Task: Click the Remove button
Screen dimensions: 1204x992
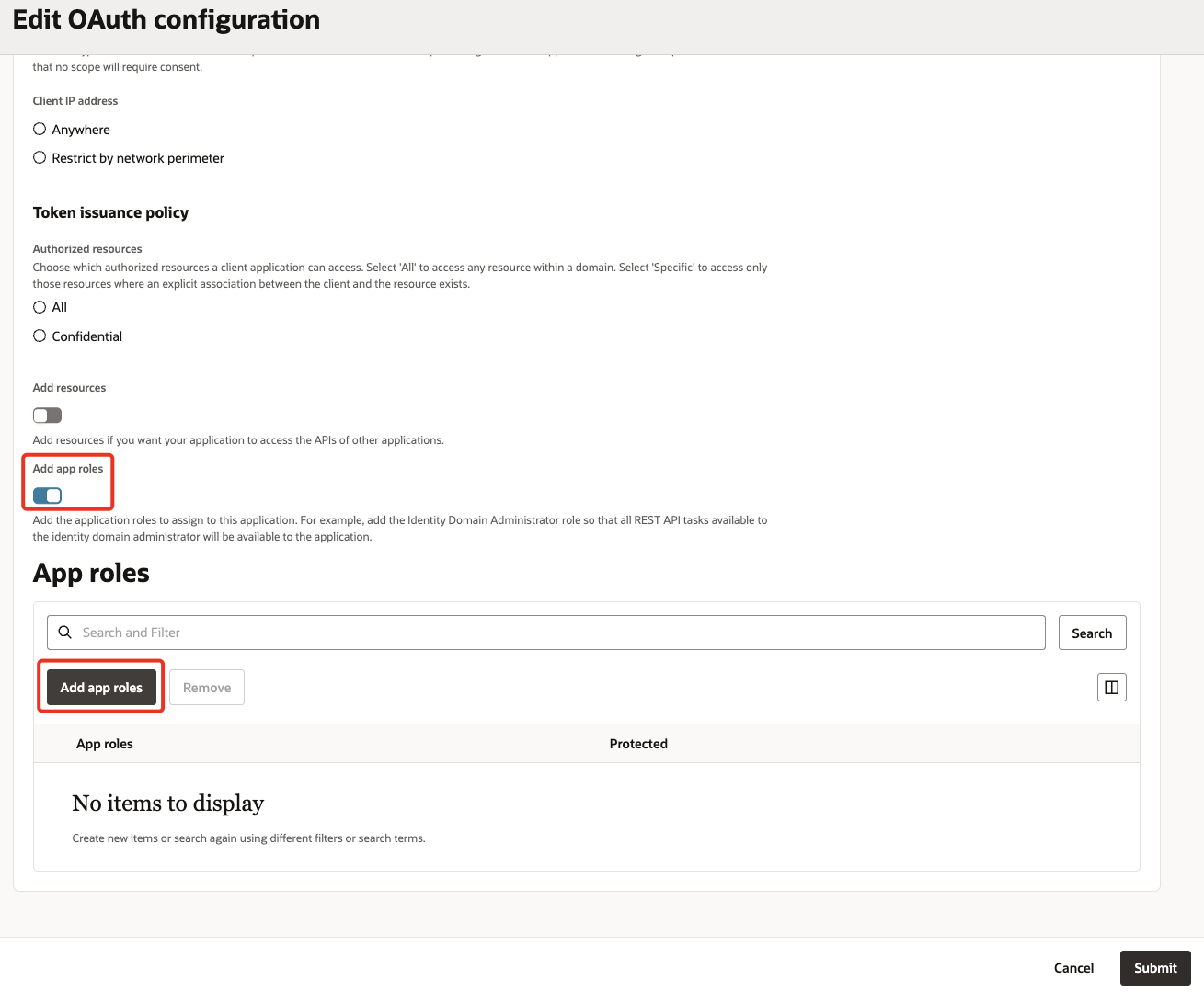Action: tap(206, 687)
